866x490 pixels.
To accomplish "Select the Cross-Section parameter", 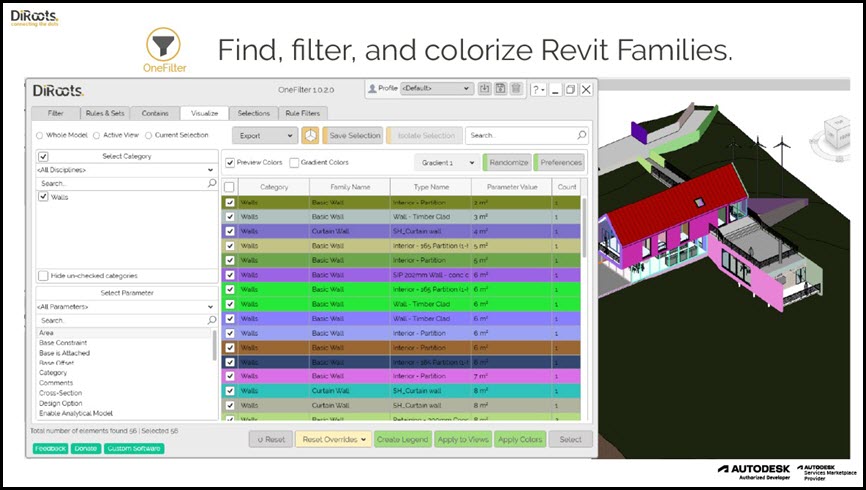I will pos(124,393).
